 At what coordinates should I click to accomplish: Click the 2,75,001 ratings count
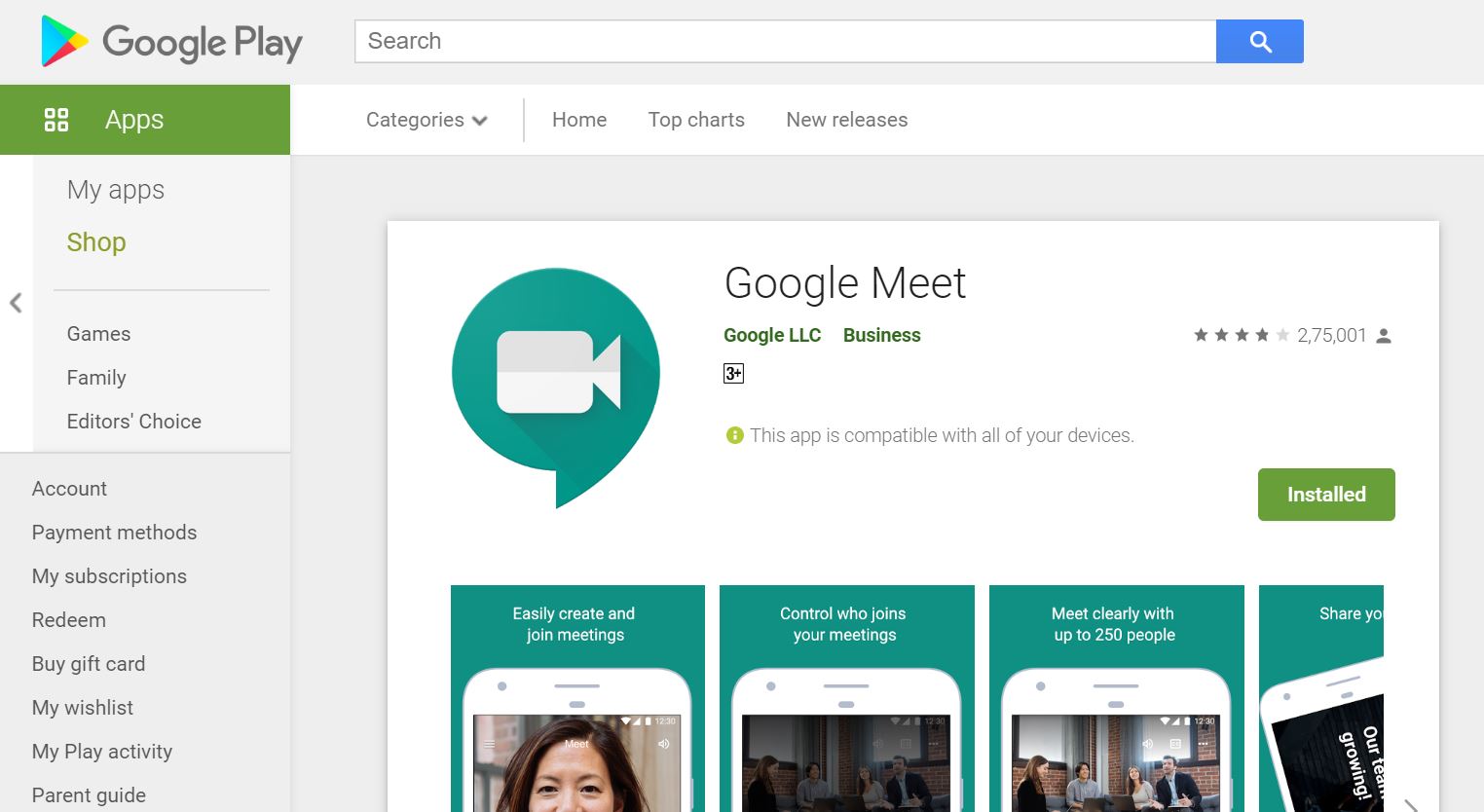[1332, 335]
